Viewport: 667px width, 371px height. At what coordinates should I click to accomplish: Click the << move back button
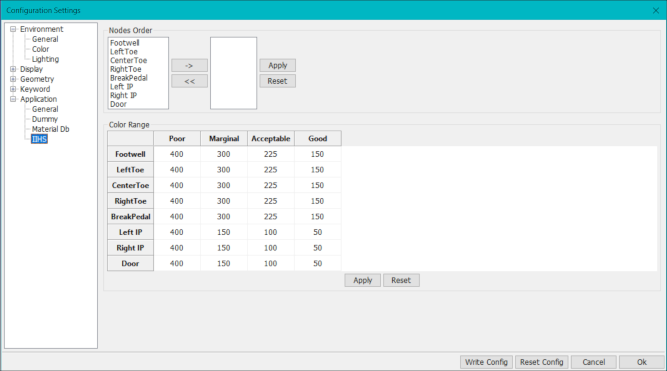189,81
